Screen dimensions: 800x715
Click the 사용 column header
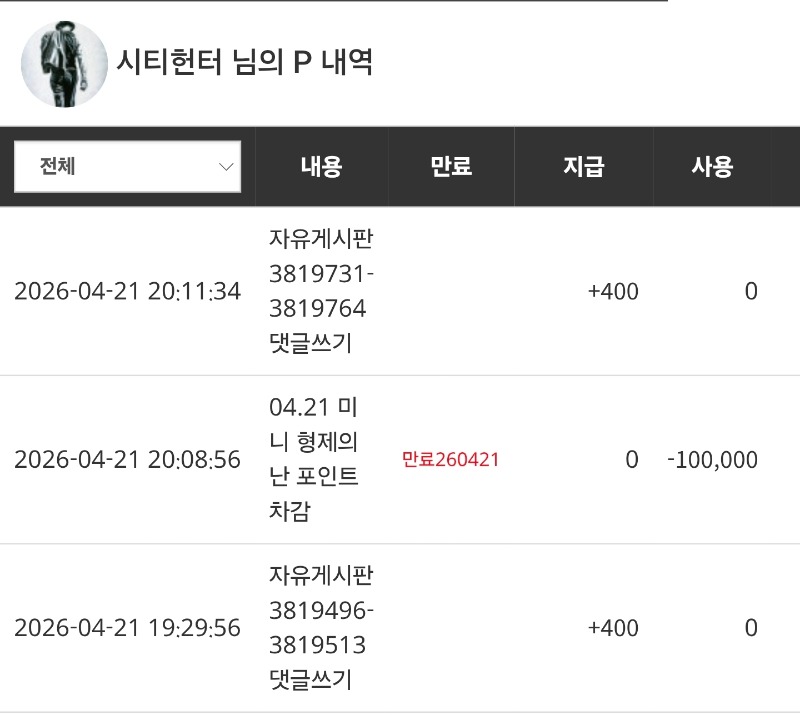[x=712, y=166]
